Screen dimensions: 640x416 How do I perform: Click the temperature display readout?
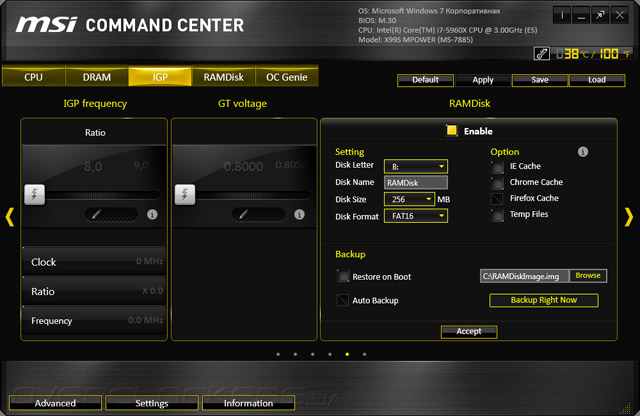(594, 53)
